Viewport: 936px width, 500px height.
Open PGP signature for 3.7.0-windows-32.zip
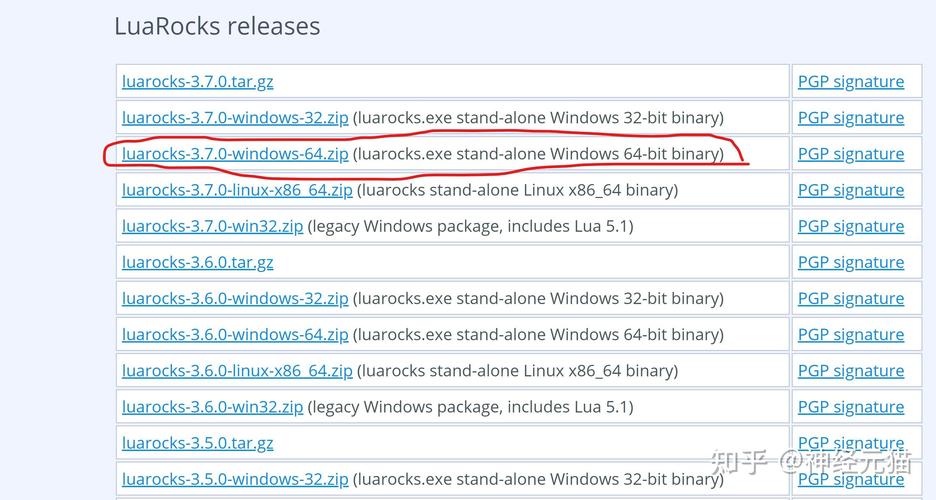click(x=851, y=118)
